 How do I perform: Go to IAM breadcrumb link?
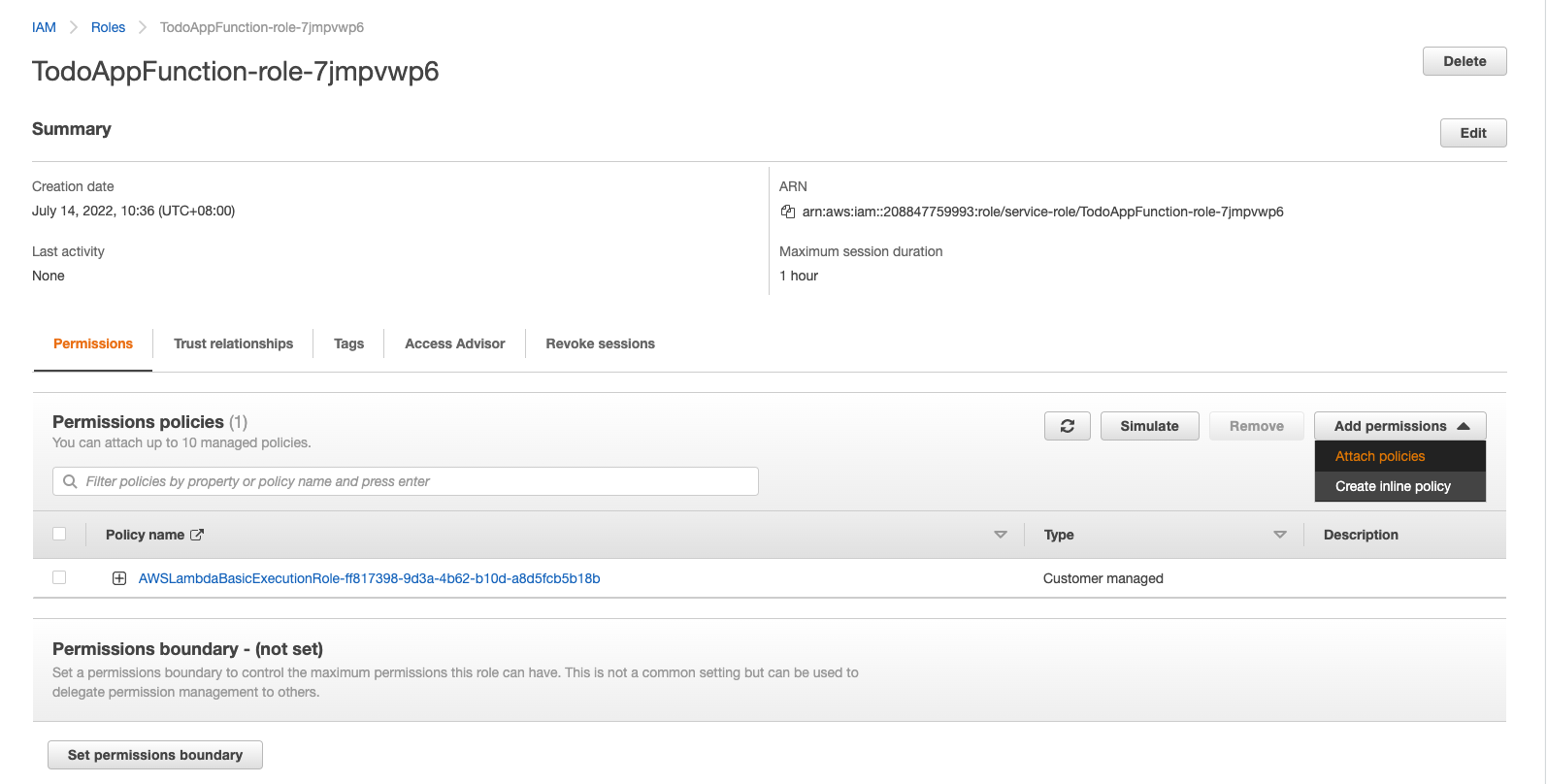pos(44,27)
